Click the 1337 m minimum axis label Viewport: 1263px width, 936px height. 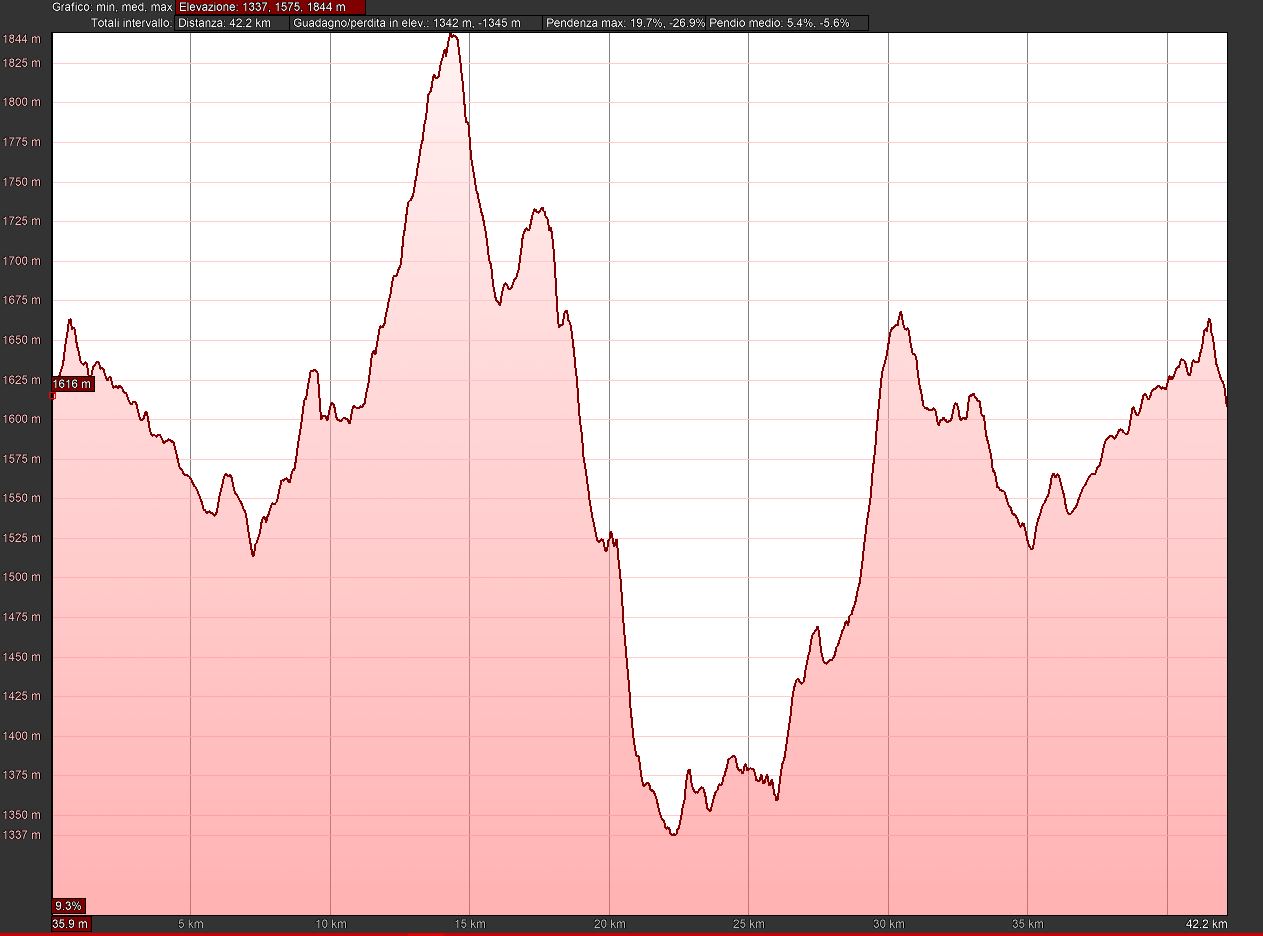[22, 835]
